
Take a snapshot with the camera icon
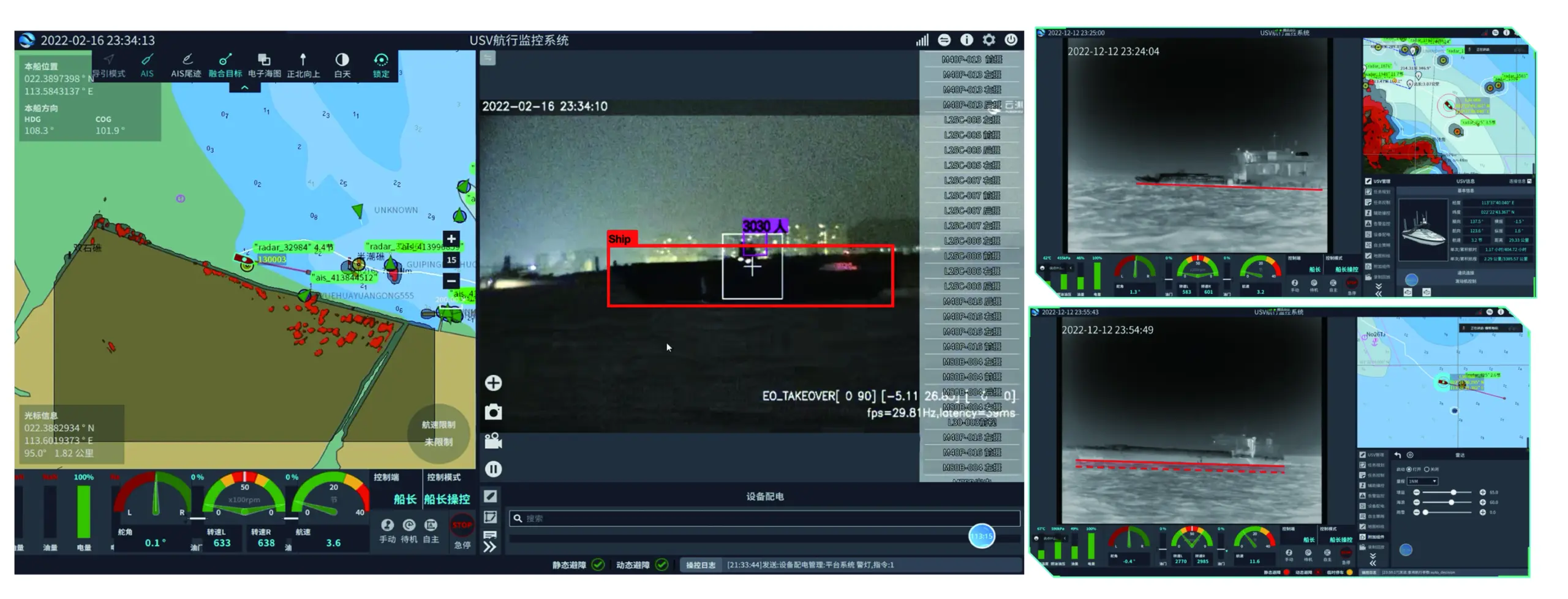click(493, 412)
